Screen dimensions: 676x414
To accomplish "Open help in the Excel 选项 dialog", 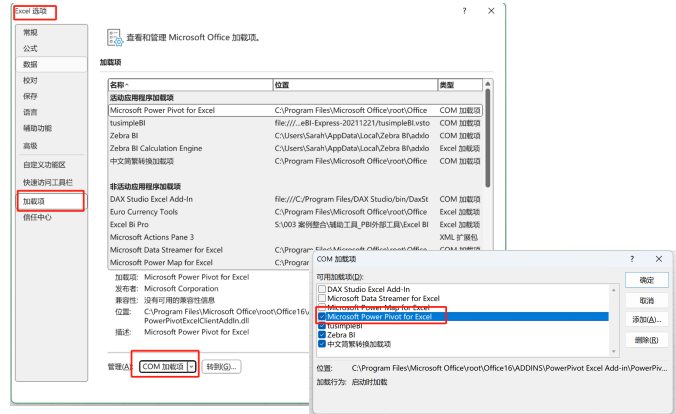I will pos(464,11).
